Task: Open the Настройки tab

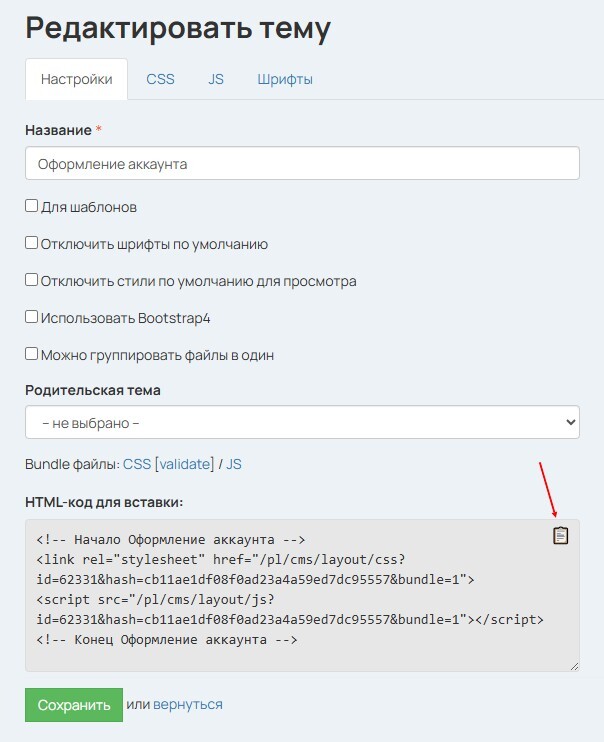Action: [77, 79]
